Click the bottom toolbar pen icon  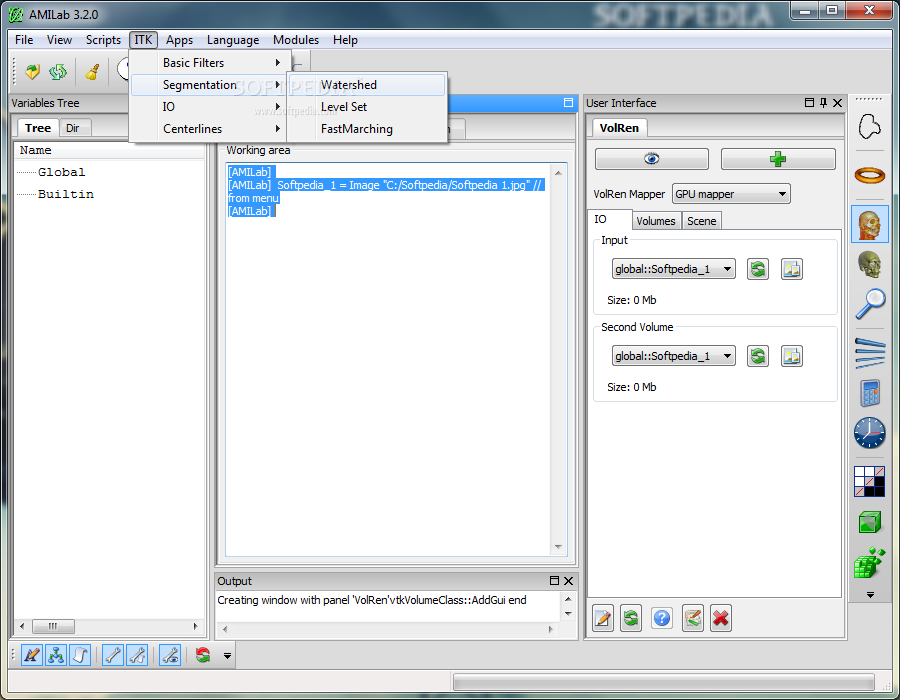click(32, 655)
